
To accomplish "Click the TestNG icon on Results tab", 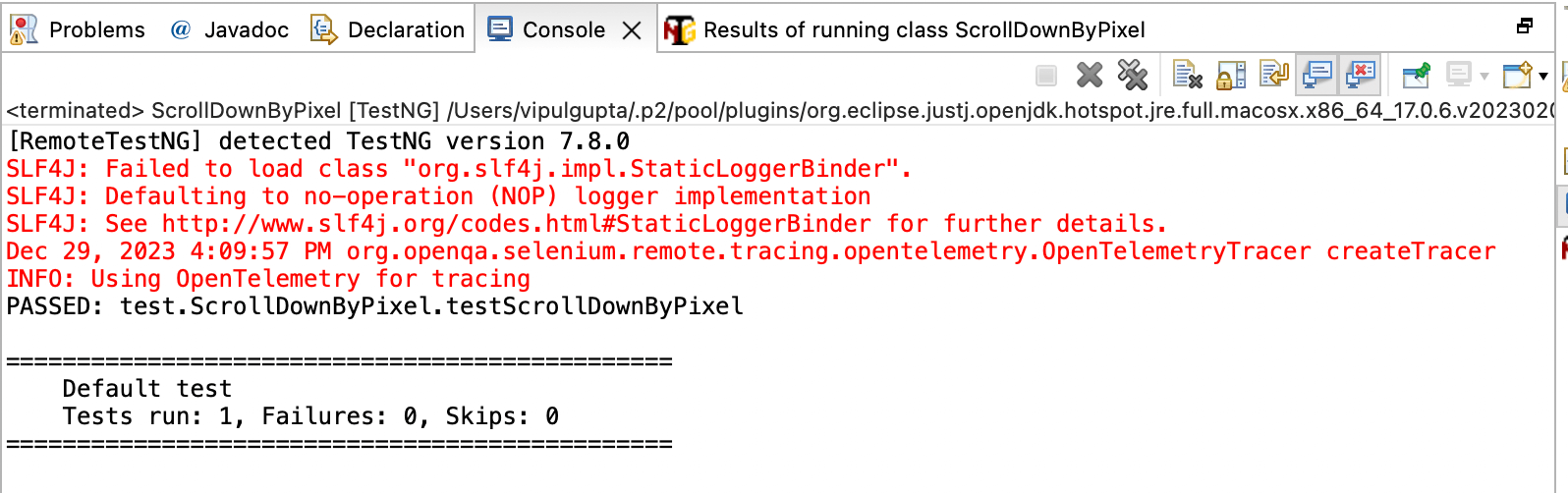I will [x=679, y=30].
